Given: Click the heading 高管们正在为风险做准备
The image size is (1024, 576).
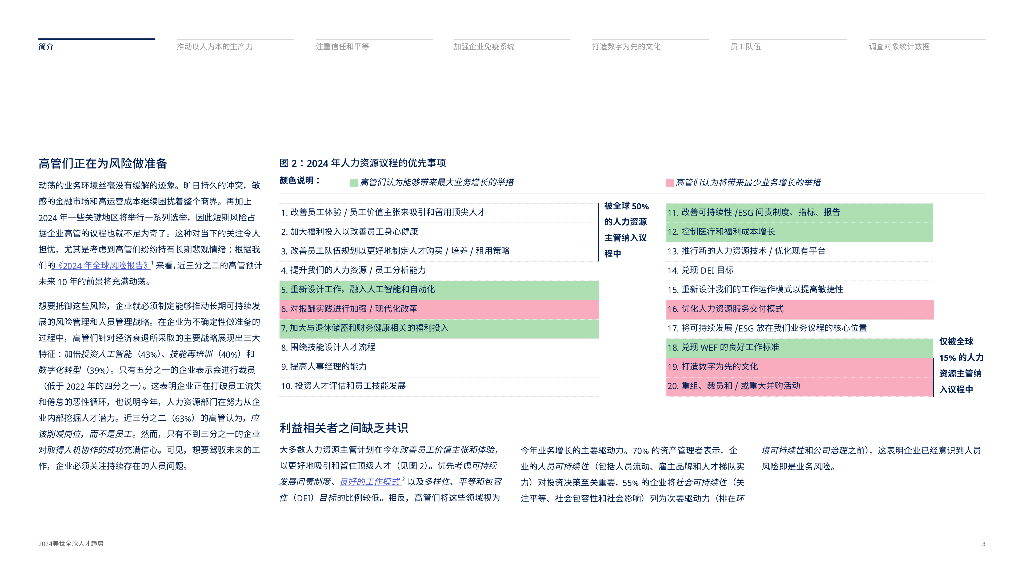Looking at the screenshot, I should [x=103, y=163].
